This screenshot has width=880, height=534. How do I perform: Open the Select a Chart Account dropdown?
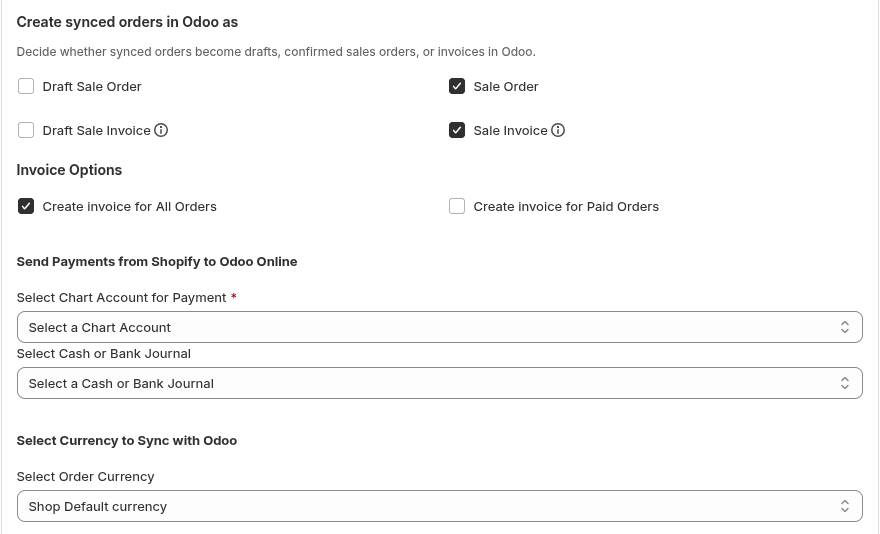tap(430, 327)
